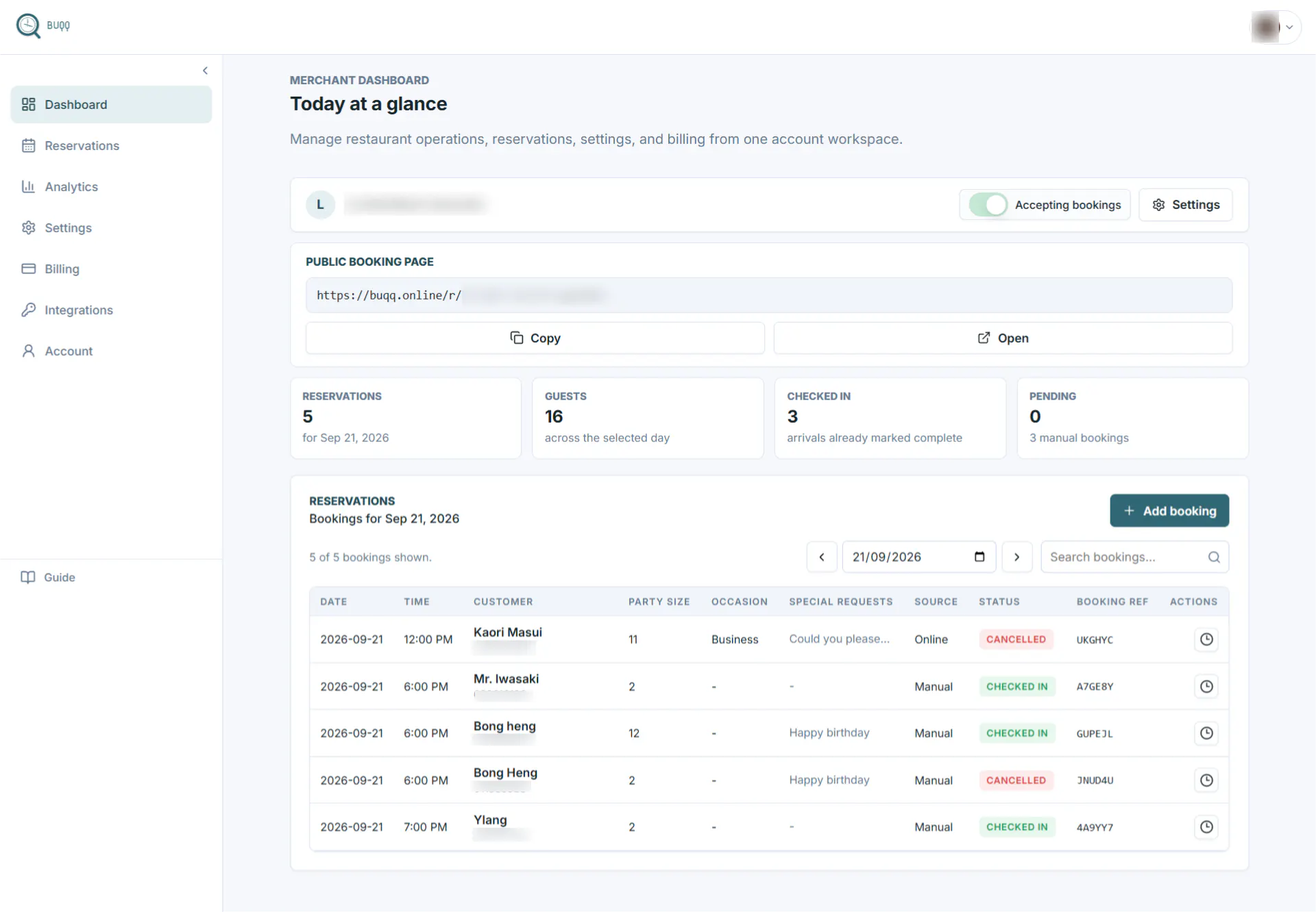
Task: Go to the previous day
Action: [821, 557]
